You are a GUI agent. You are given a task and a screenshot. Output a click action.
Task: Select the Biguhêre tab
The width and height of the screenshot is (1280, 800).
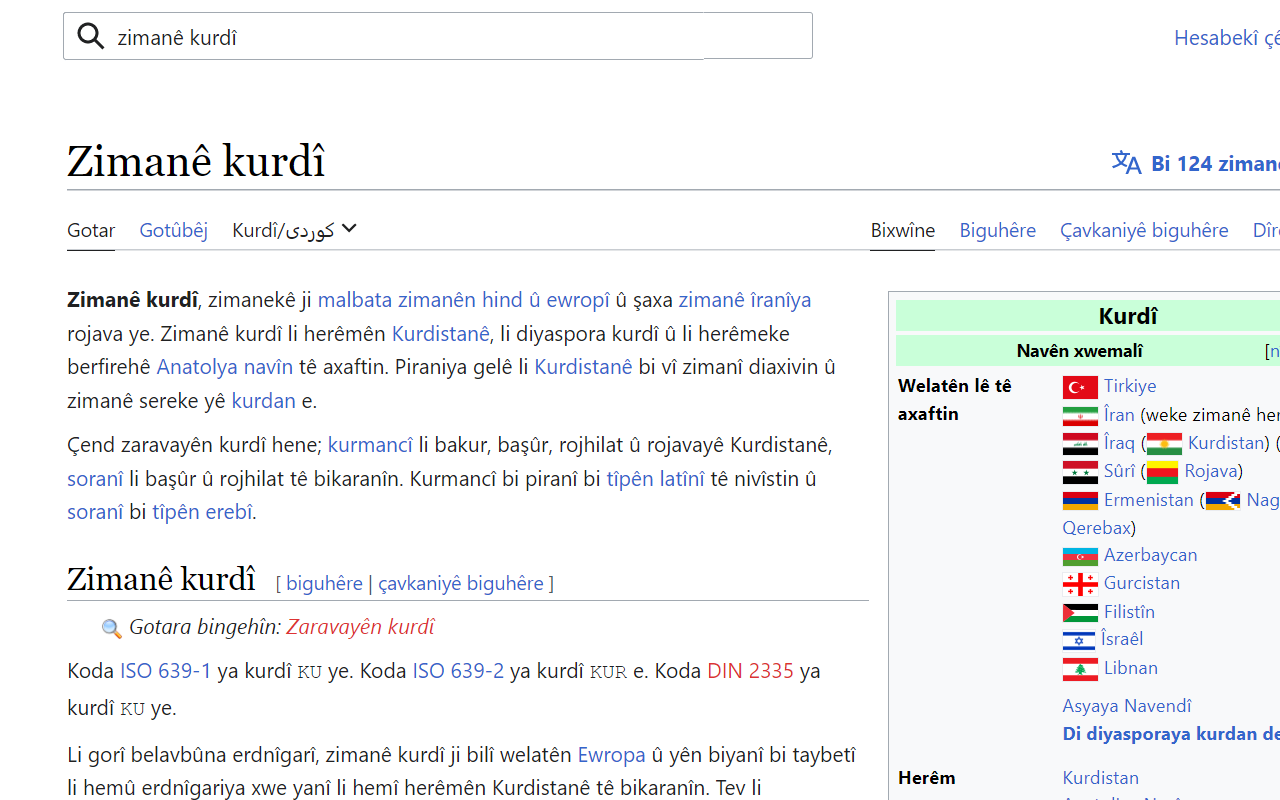[x=998, y=230]
